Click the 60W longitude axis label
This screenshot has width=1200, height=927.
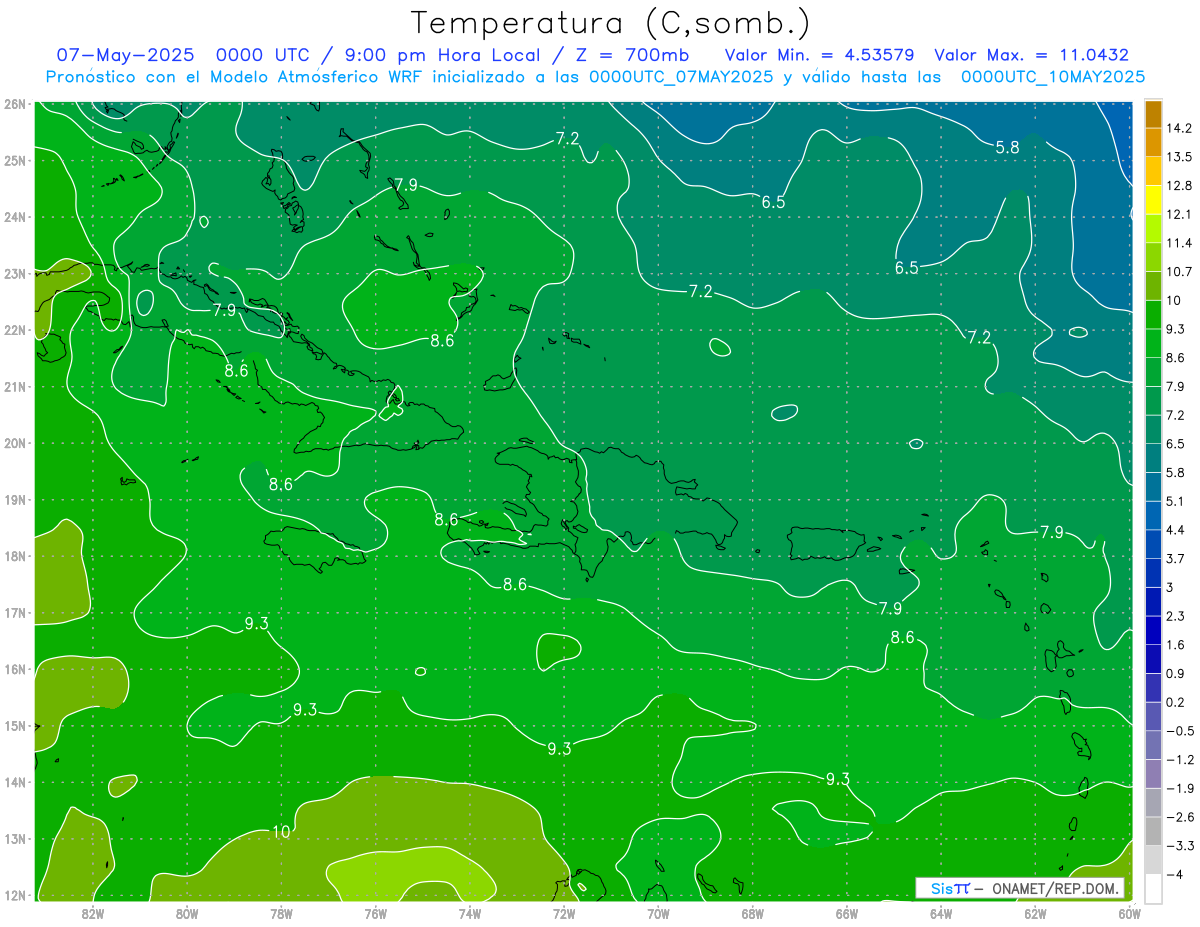coord(1129,913)
